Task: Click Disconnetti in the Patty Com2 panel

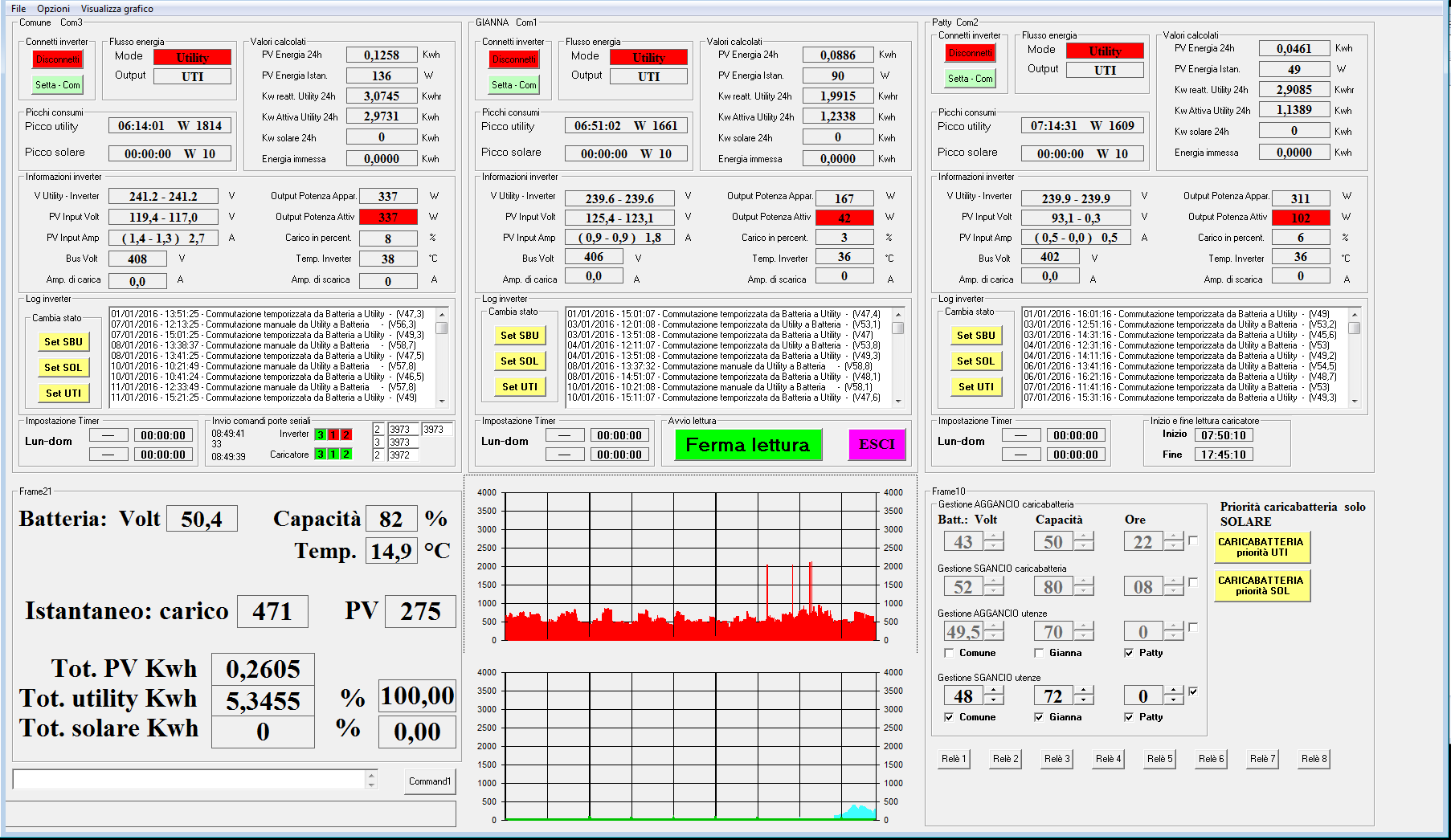Action: point(970,53)
